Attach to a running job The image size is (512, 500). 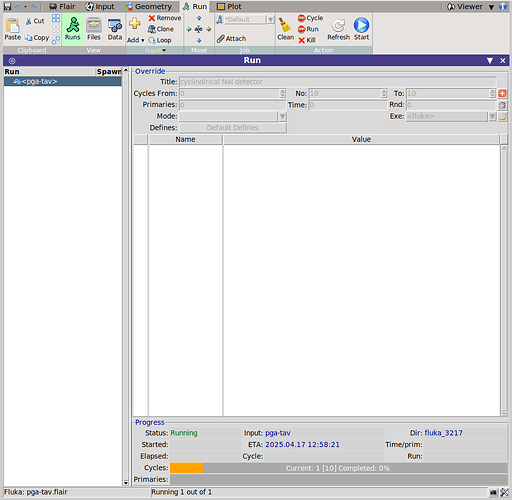coord(231,39)
